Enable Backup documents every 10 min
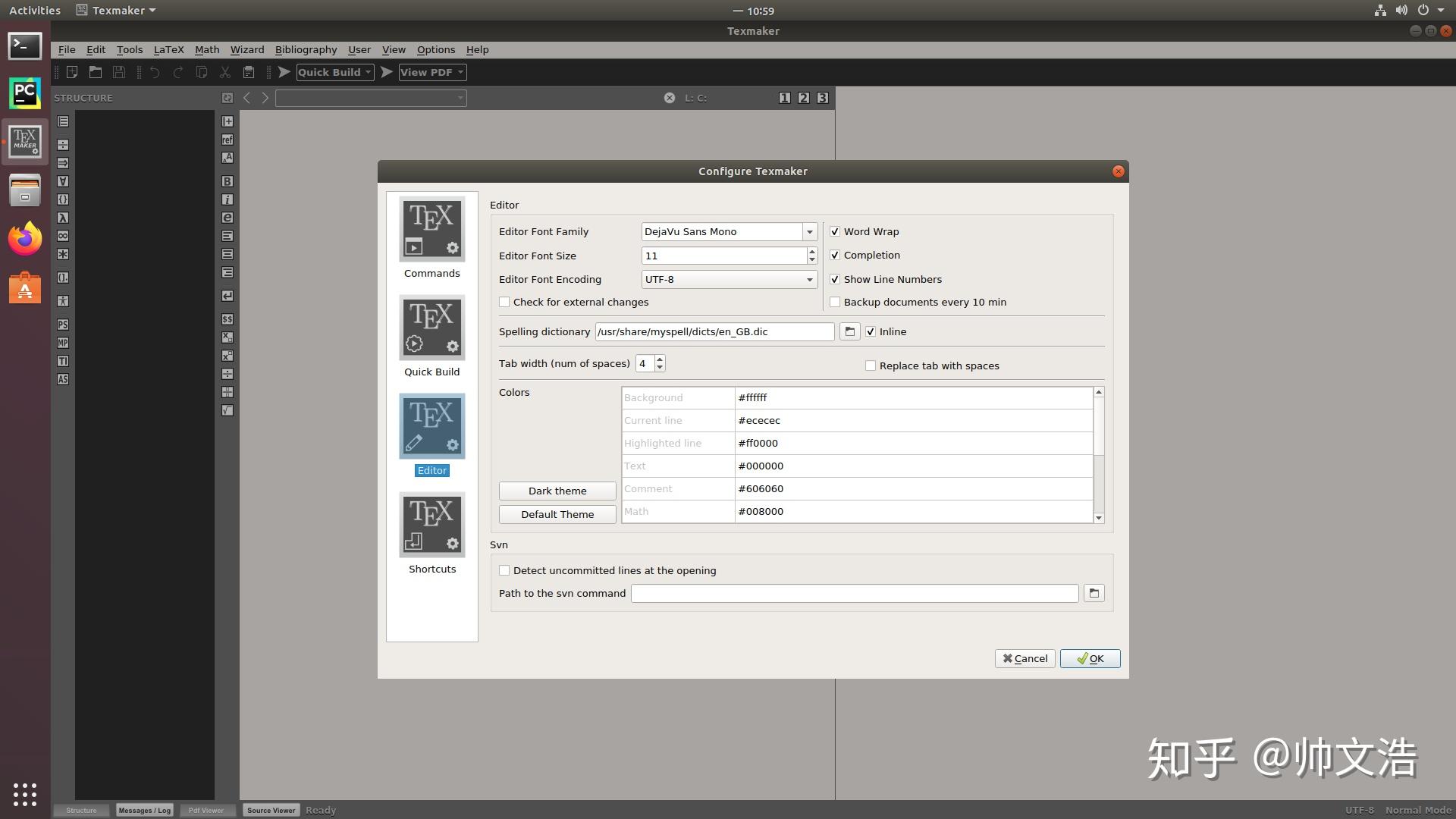 835,302
